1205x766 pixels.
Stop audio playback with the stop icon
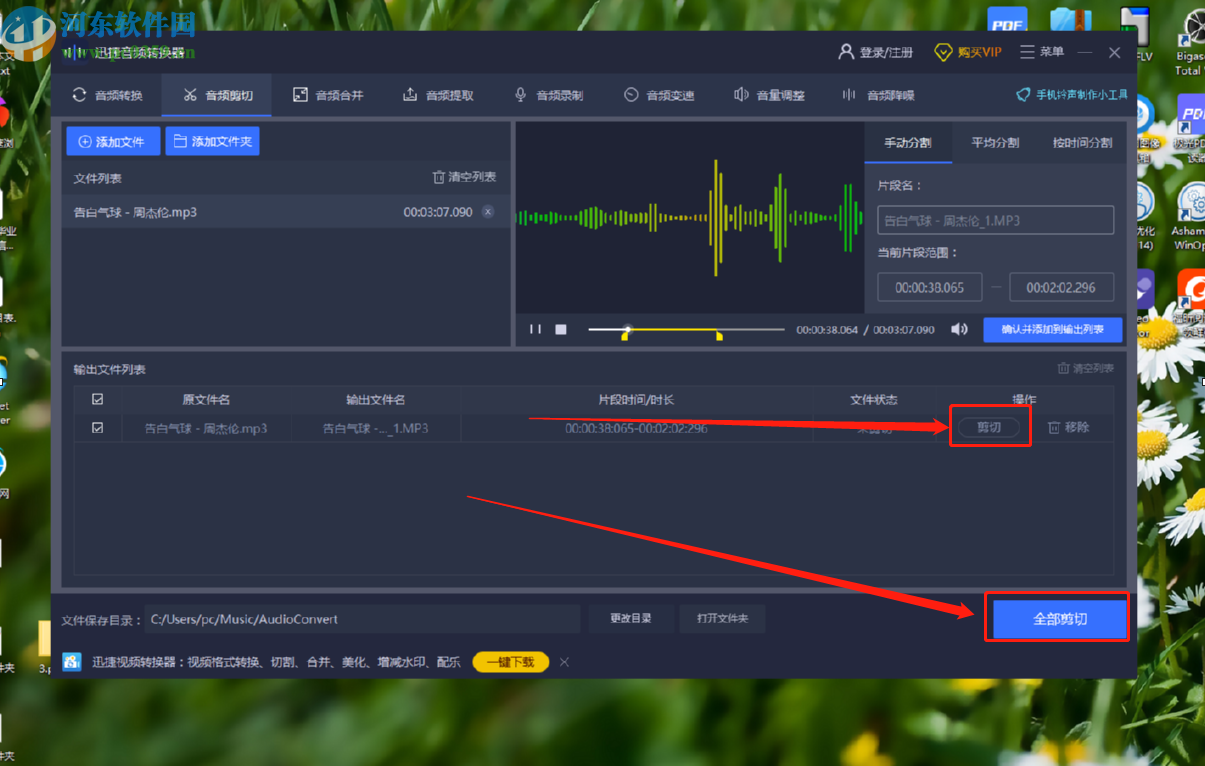(x=561, y=329)
